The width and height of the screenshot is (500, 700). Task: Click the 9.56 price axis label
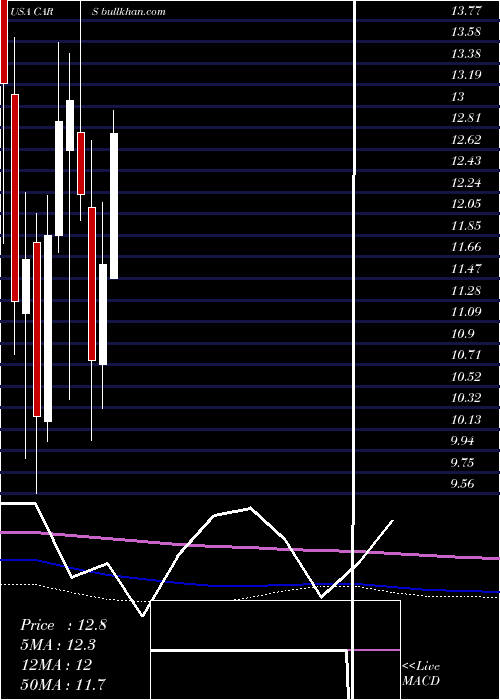pos(463,483)
